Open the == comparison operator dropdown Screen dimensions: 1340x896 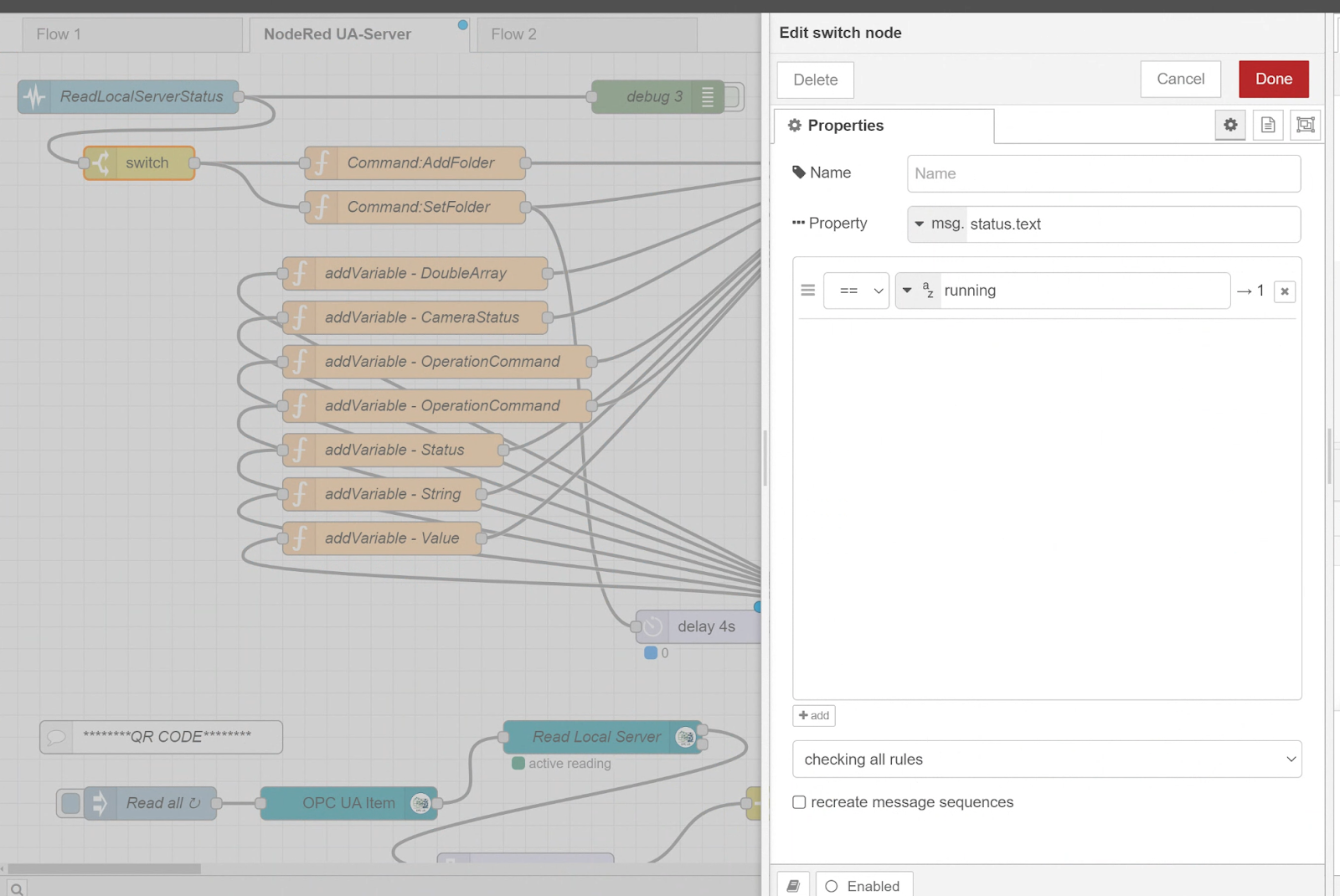pyautogui.click(x=856, y=291)
